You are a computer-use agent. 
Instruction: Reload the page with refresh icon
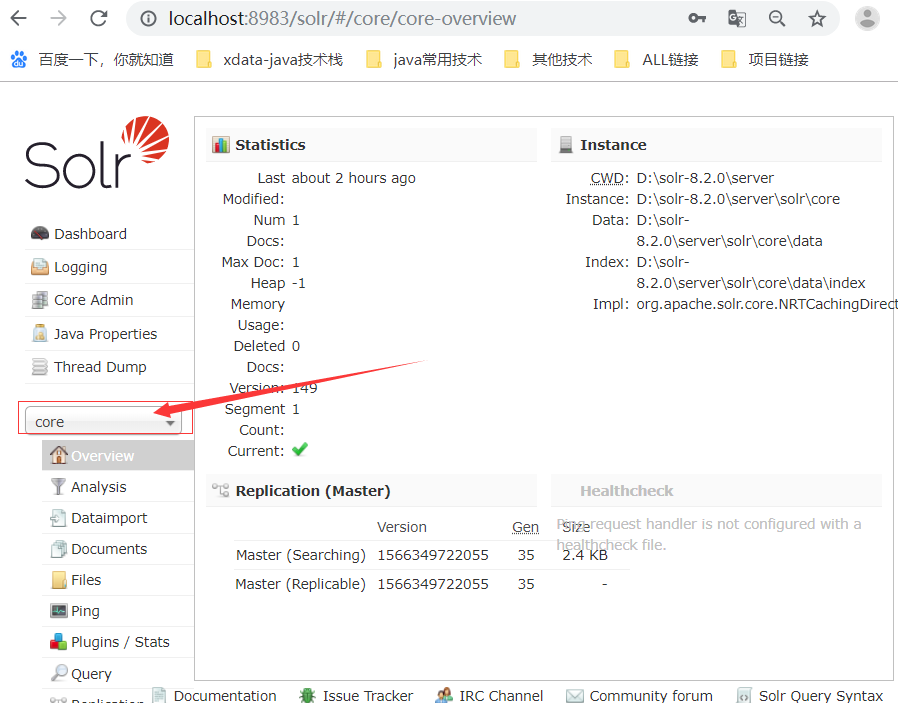(99, 18)
